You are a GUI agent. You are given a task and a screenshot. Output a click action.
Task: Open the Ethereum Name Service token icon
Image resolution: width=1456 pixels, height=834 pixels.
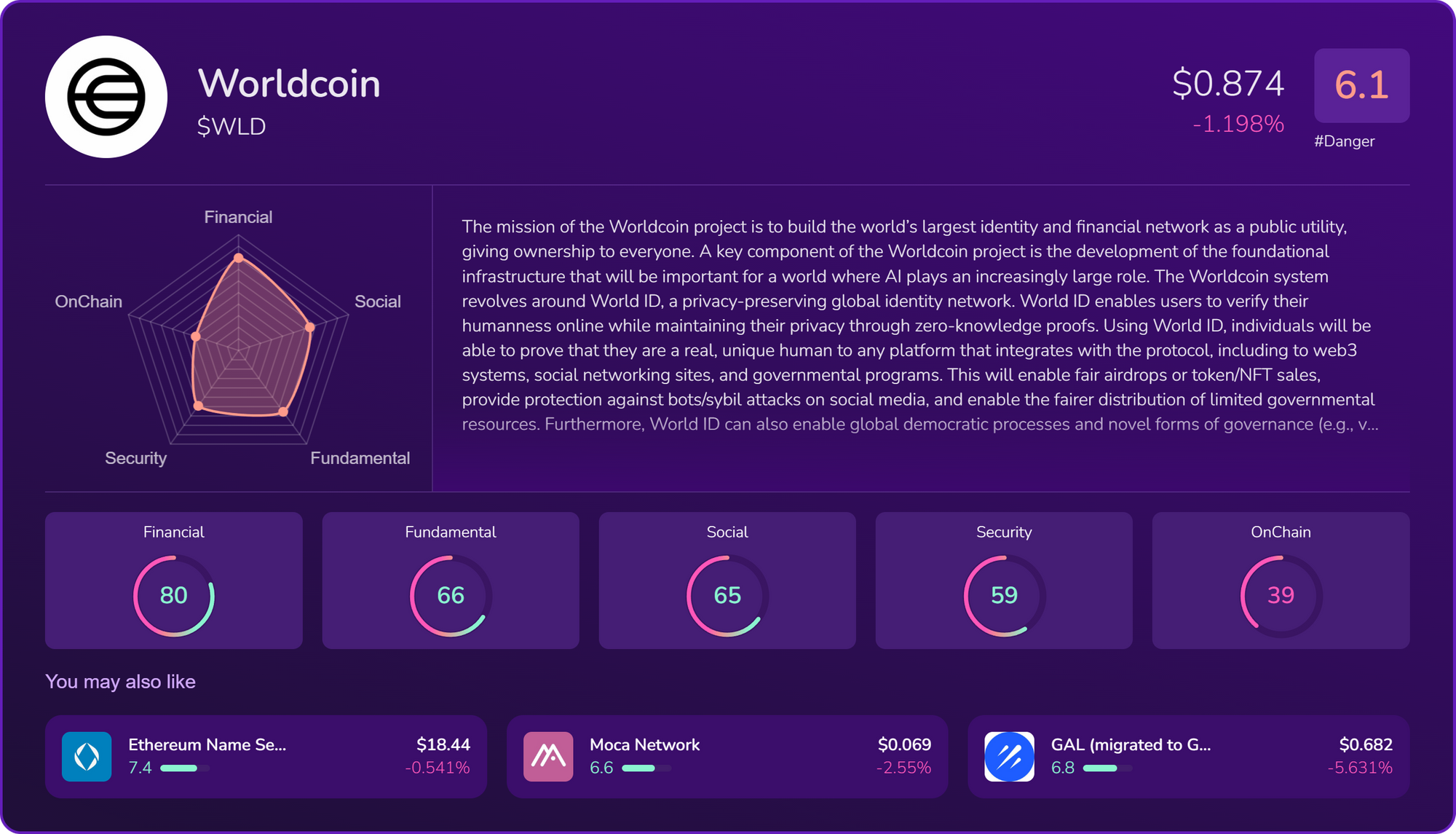[x=87, y=757]
